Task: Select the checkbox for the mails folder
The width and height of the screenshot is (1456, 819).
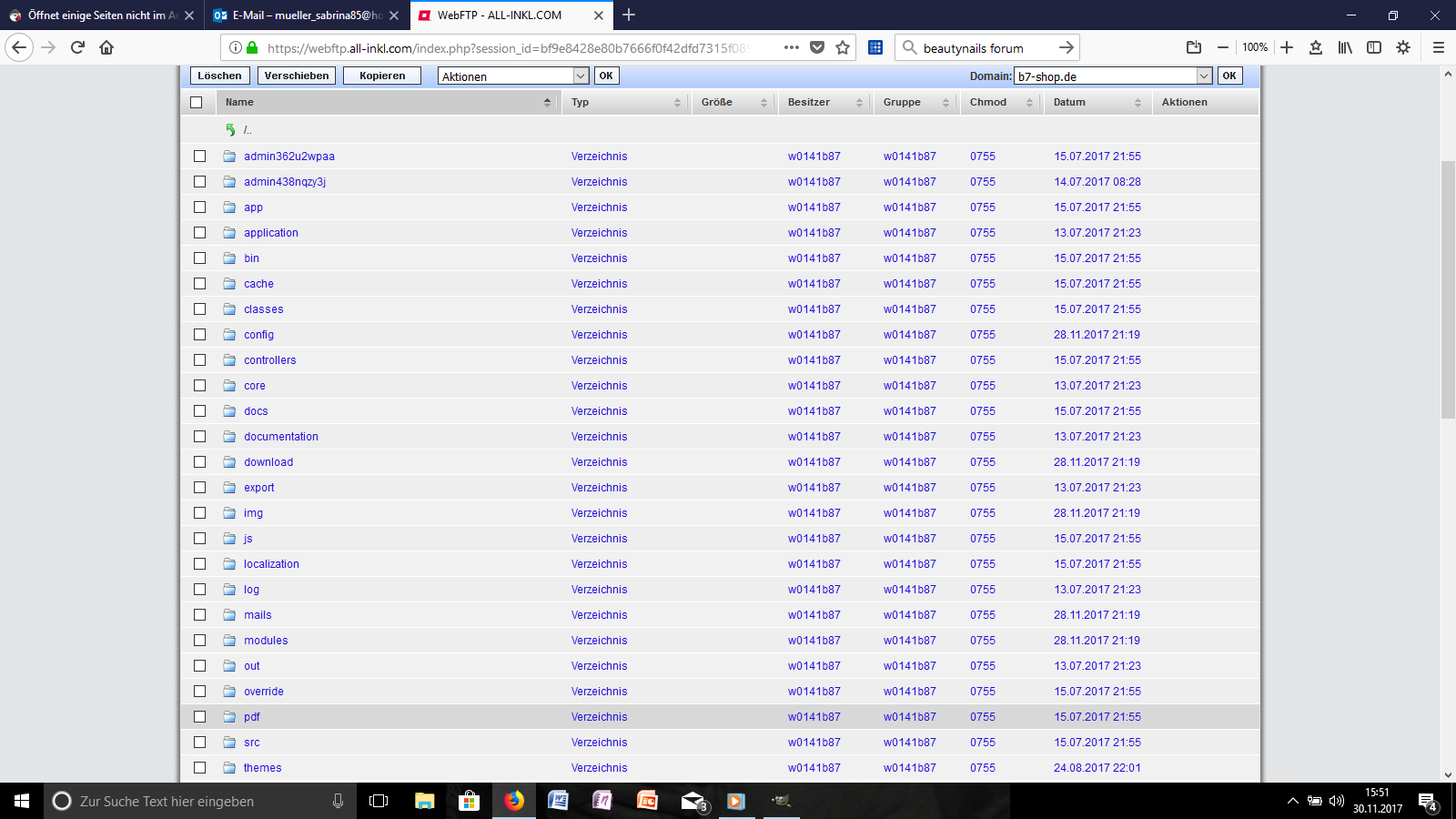Action: (x=200, y=615)
